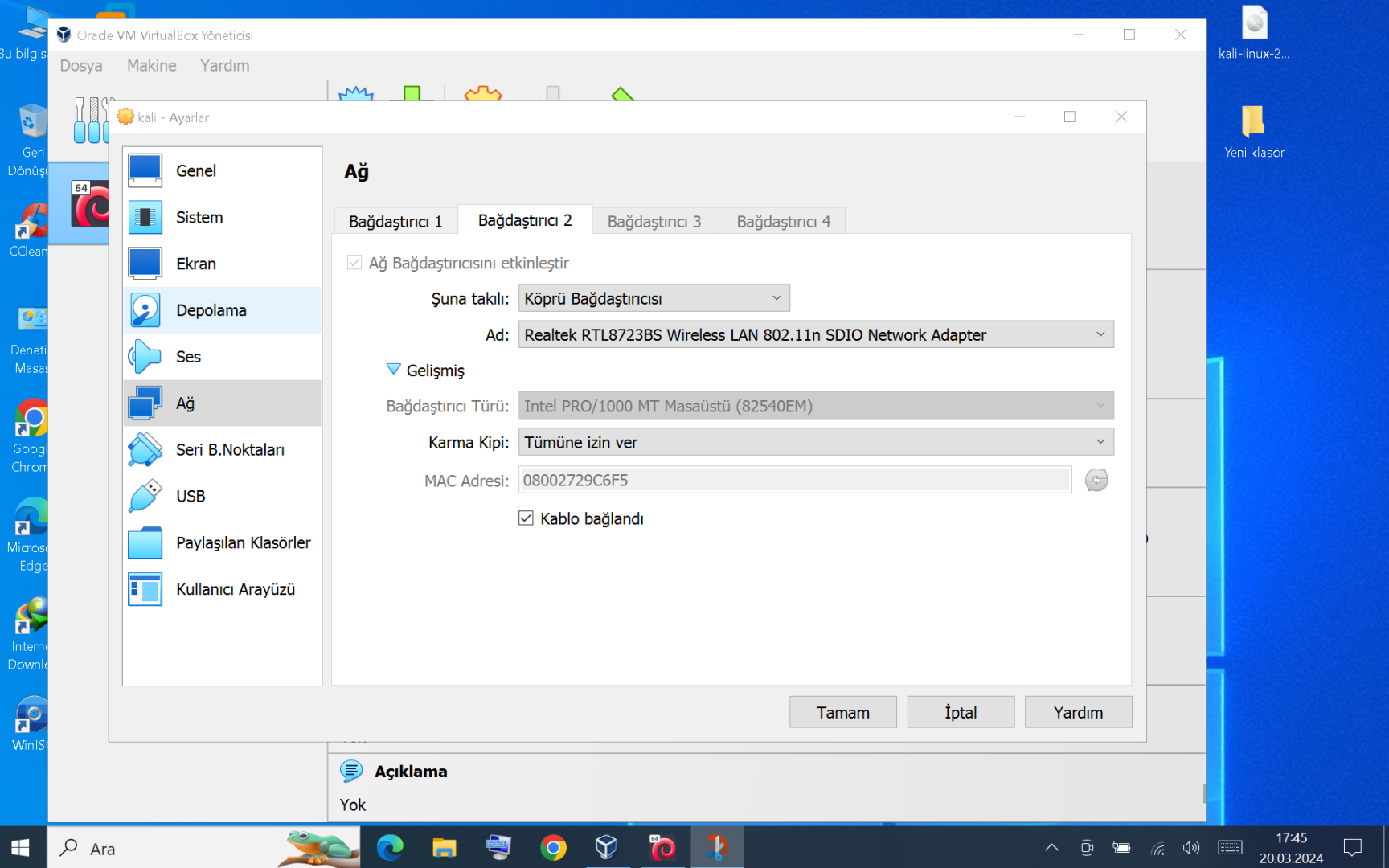The height and width of the screenshot is (868, 1389).
Task: Open the Ekran settings category
Action: pyautogui.click(x=223, y=264)
